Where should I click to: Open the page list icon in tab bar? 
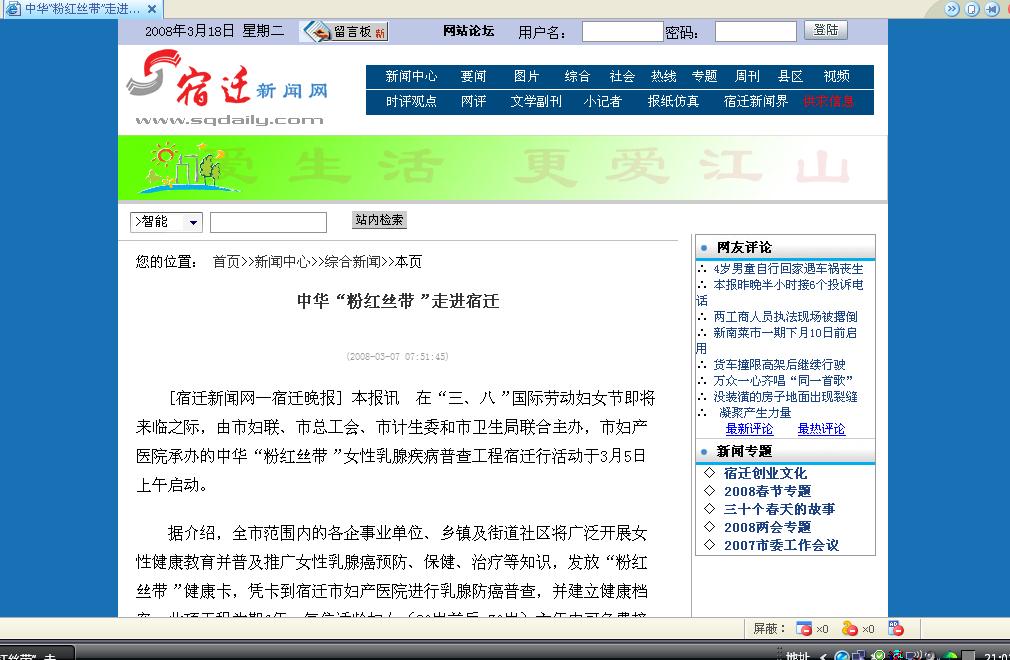pos(973,9)
